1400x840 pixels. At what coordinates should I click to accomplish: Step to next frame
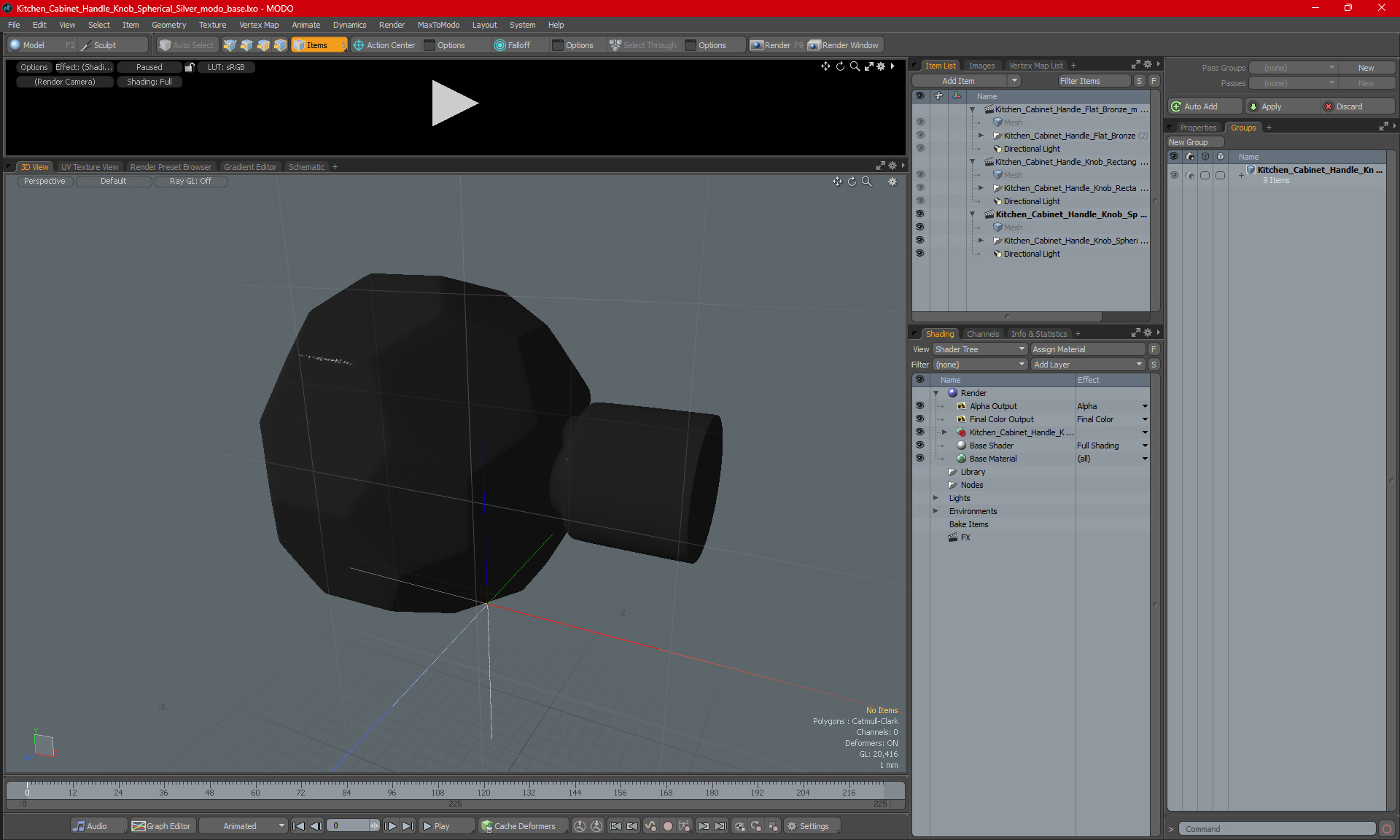pyautogui.click(x=391, y=826)
